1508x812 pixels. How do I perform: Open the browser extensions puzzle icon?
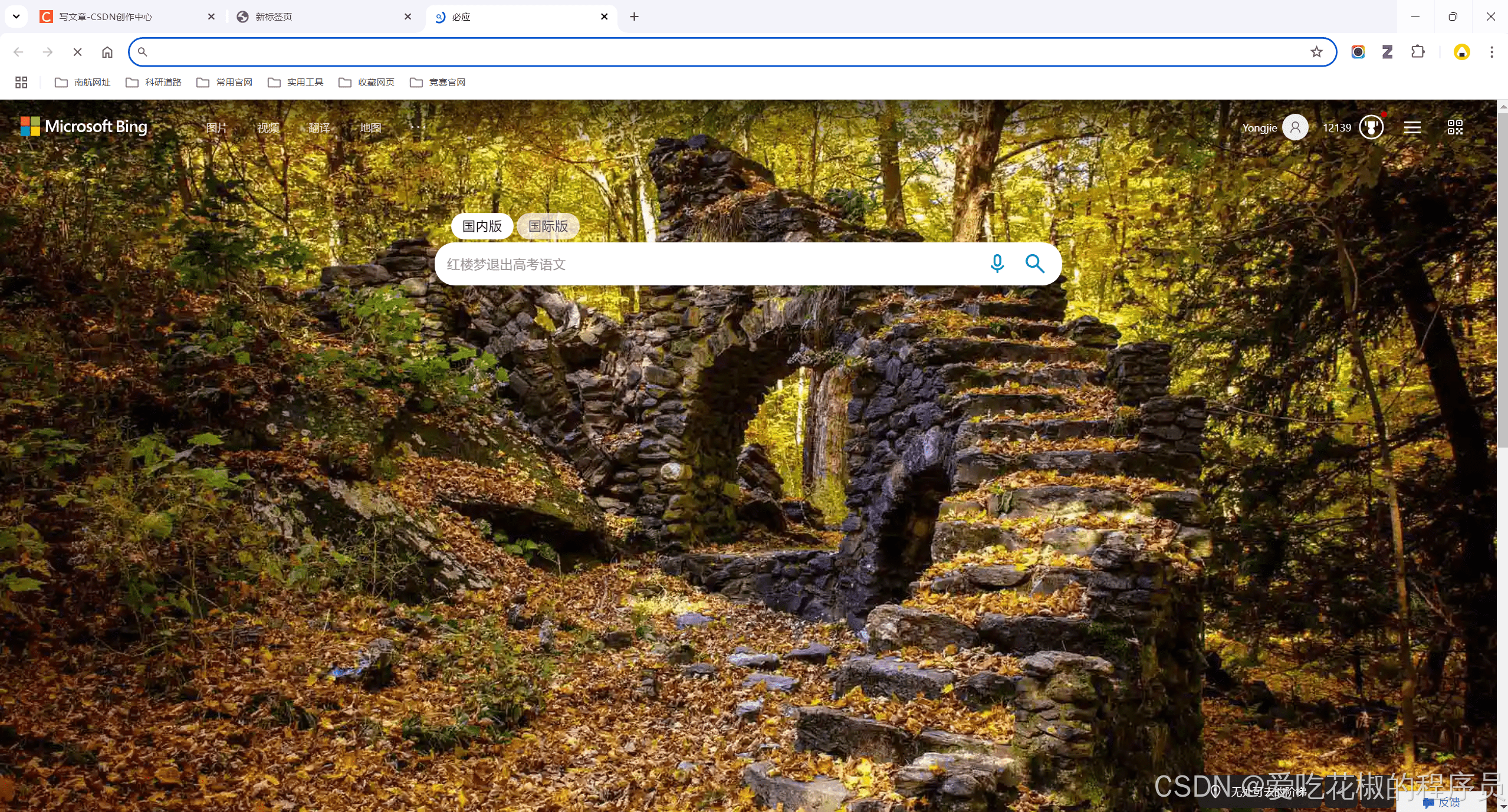[1418, 52]
